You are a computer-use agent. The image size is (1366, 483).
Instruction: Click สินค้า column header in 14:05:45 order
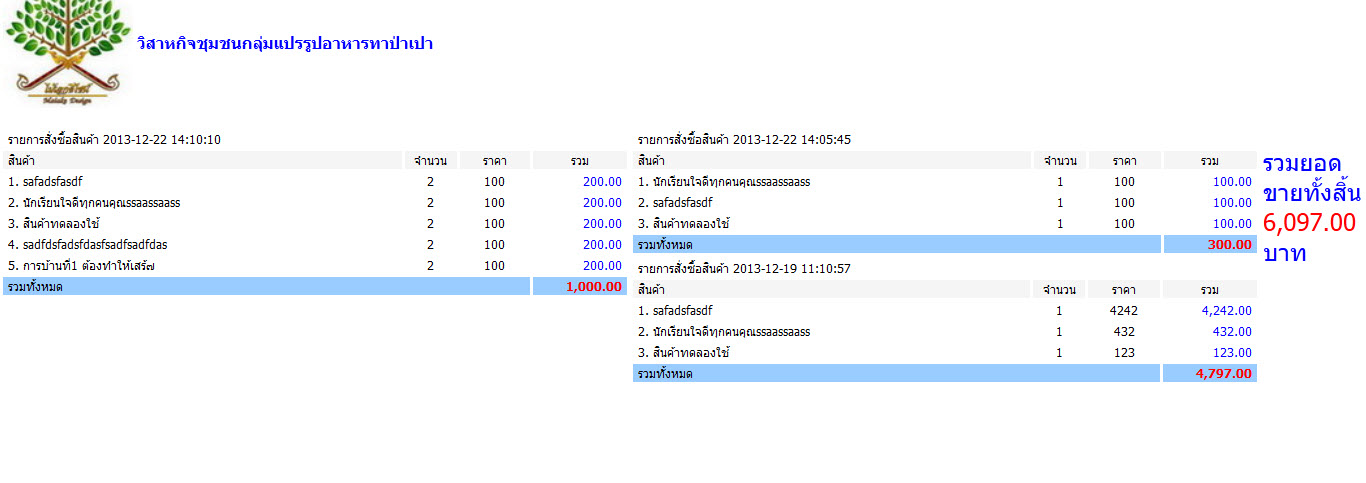tap(832, 161)
